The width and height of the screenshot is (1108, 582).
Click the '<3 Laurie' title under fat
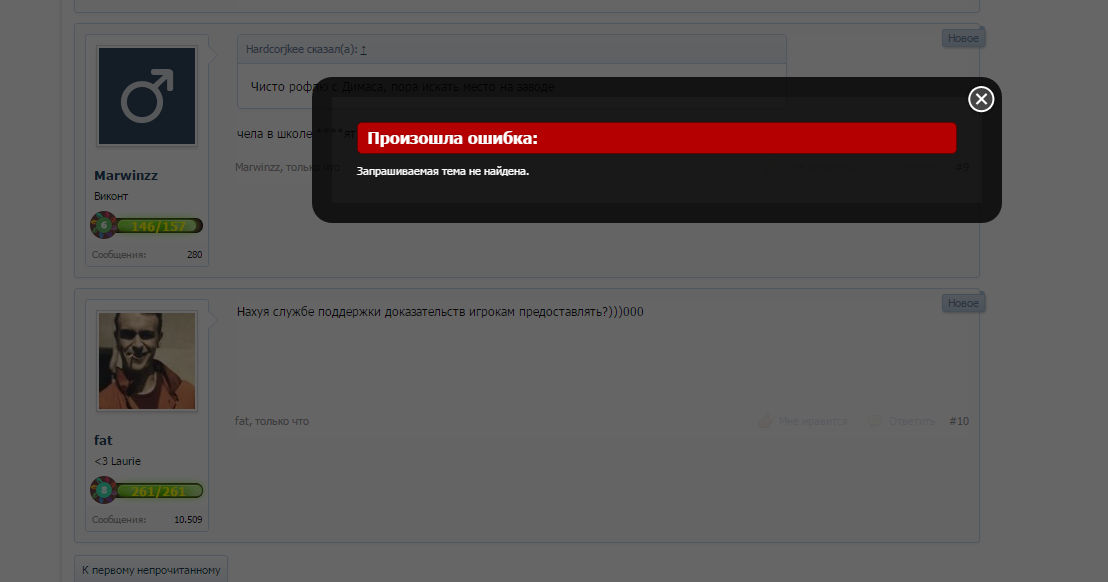tap(117, 461)
